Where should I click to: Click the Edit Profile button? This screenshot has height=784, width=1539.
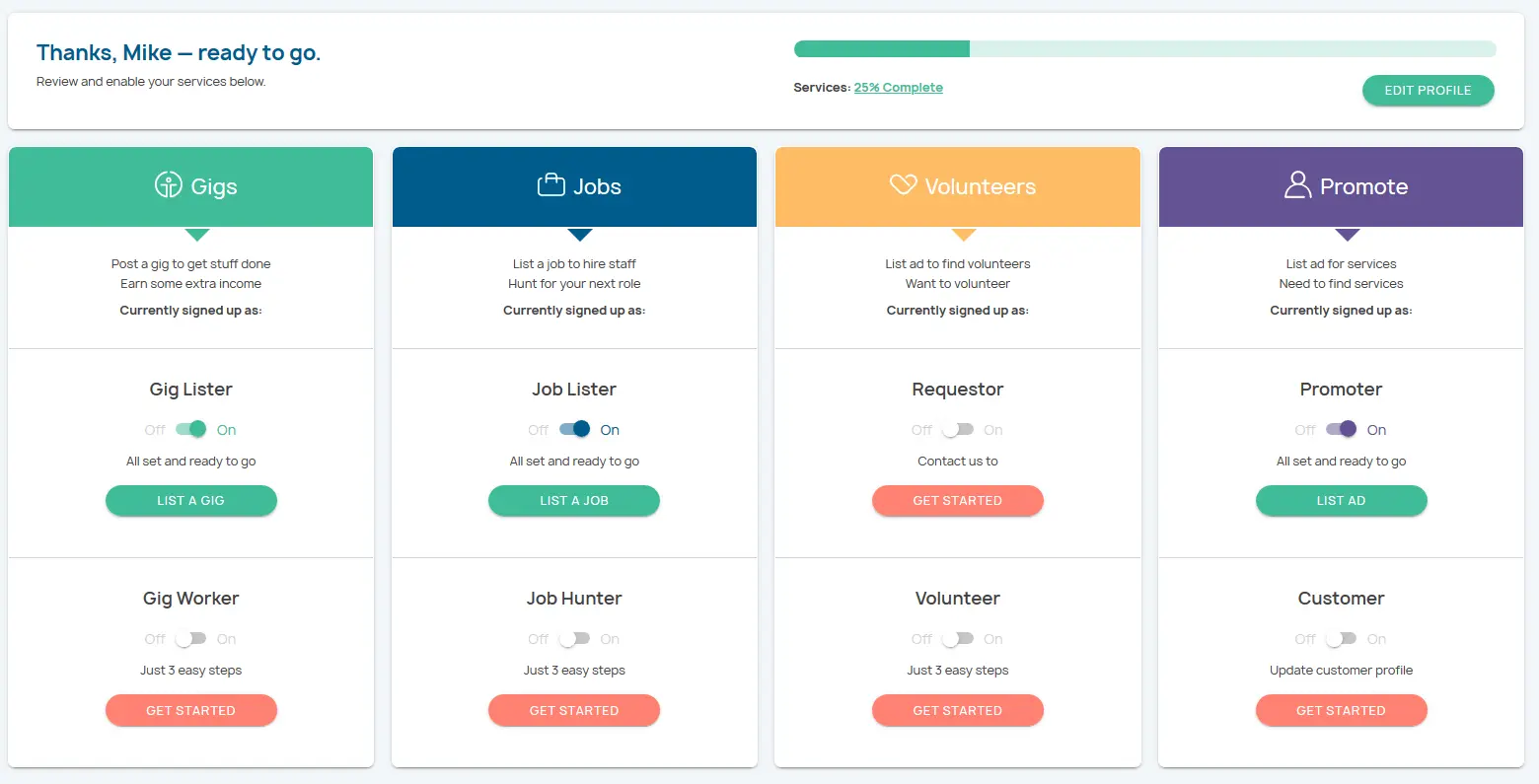pos(1428,91)
